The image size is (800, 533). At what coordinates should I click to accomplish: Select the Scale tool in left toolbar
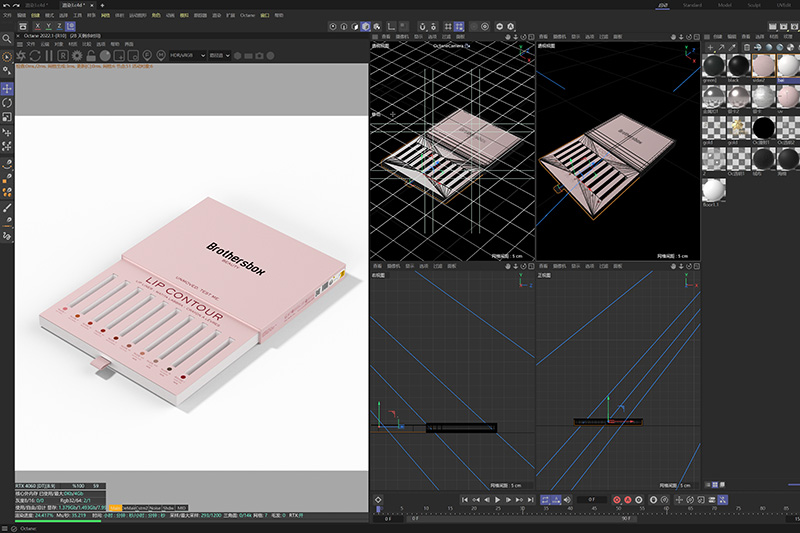point(7,117)
